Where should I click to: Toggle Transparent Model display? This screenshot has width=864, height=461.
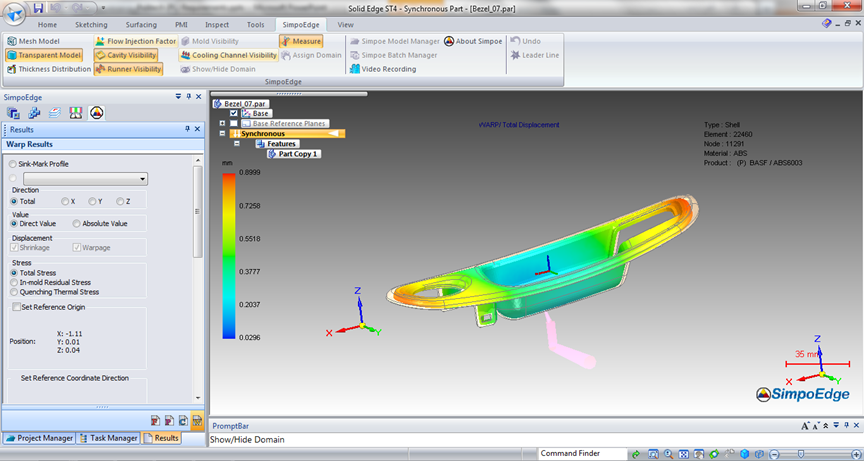44,55
